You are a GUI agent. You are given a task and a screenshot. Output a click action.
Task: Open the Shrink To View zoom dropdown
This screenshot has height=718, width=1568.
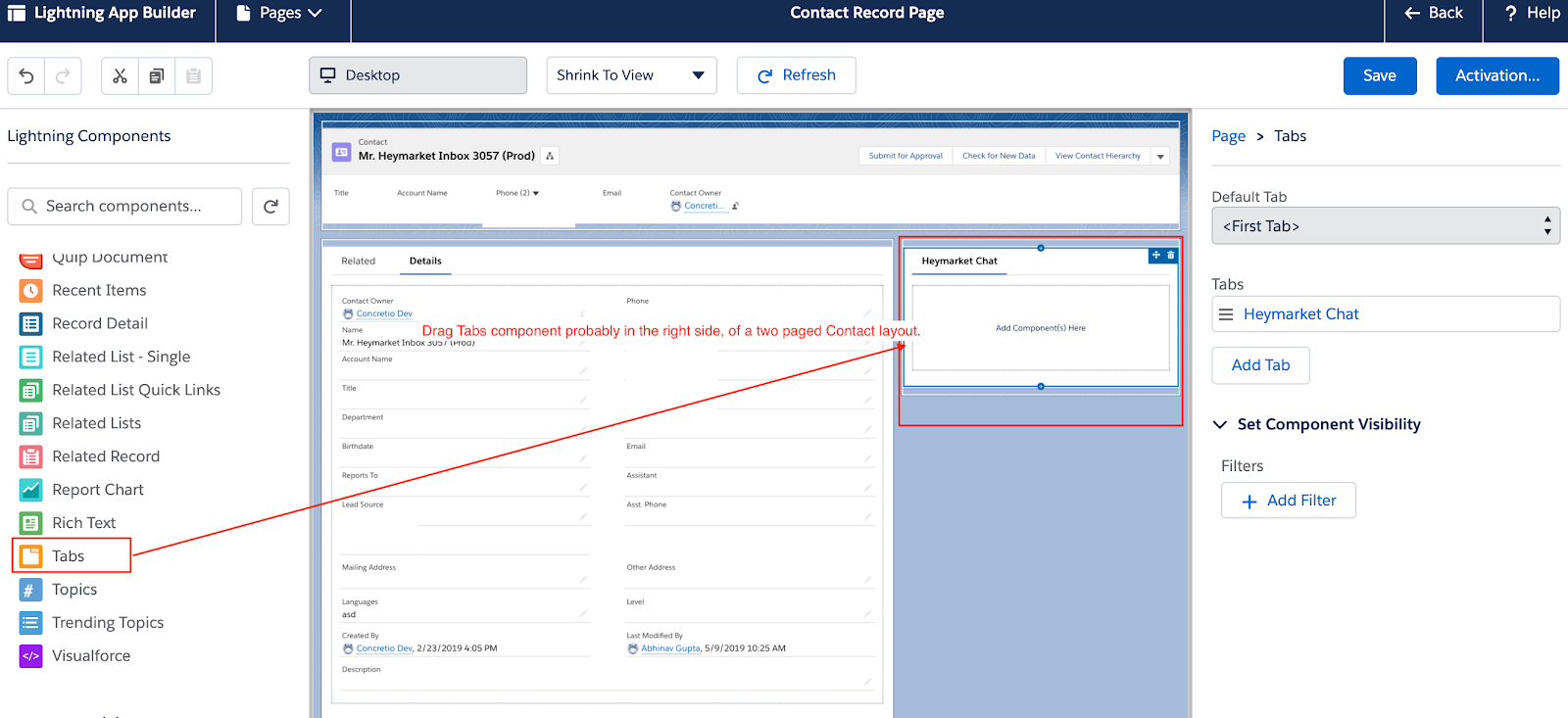(x=632, y=75)
